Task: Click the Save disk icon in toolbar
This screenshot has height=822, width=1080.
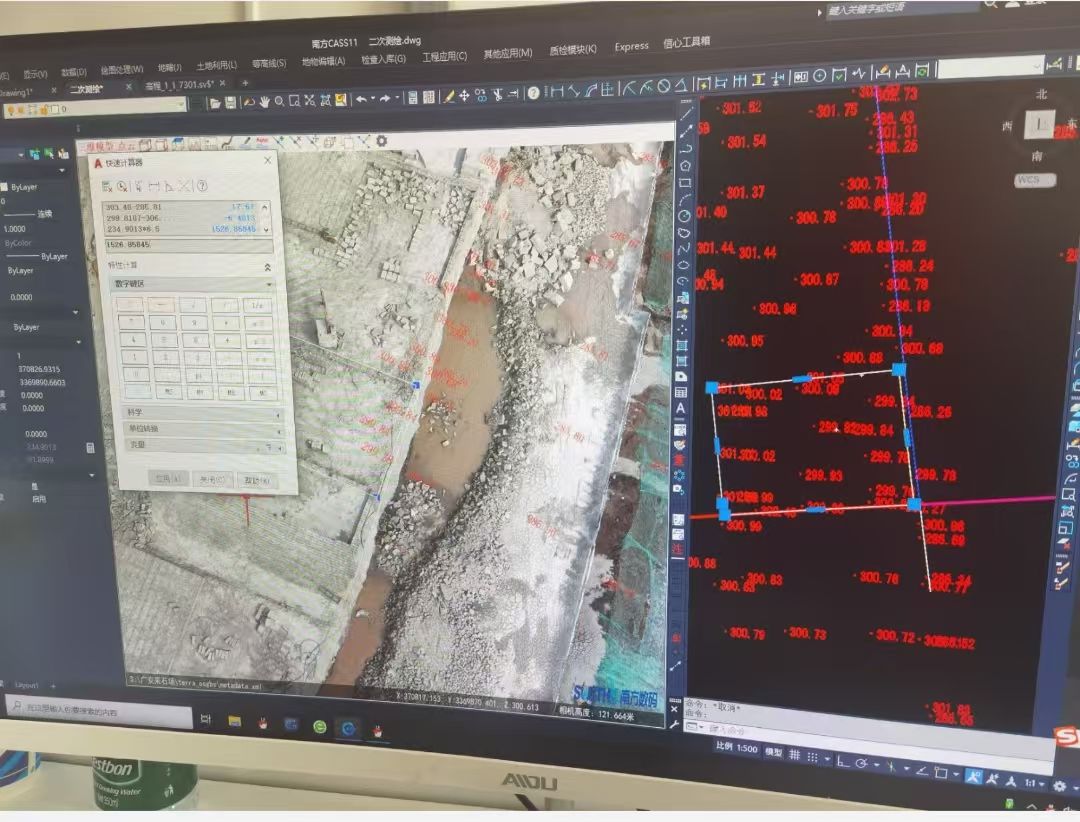Action: 231,103
